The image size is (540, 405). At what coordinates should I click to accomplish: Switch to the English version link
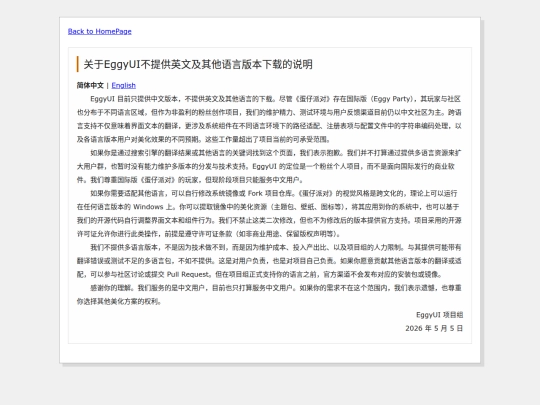tap(124, 85)
